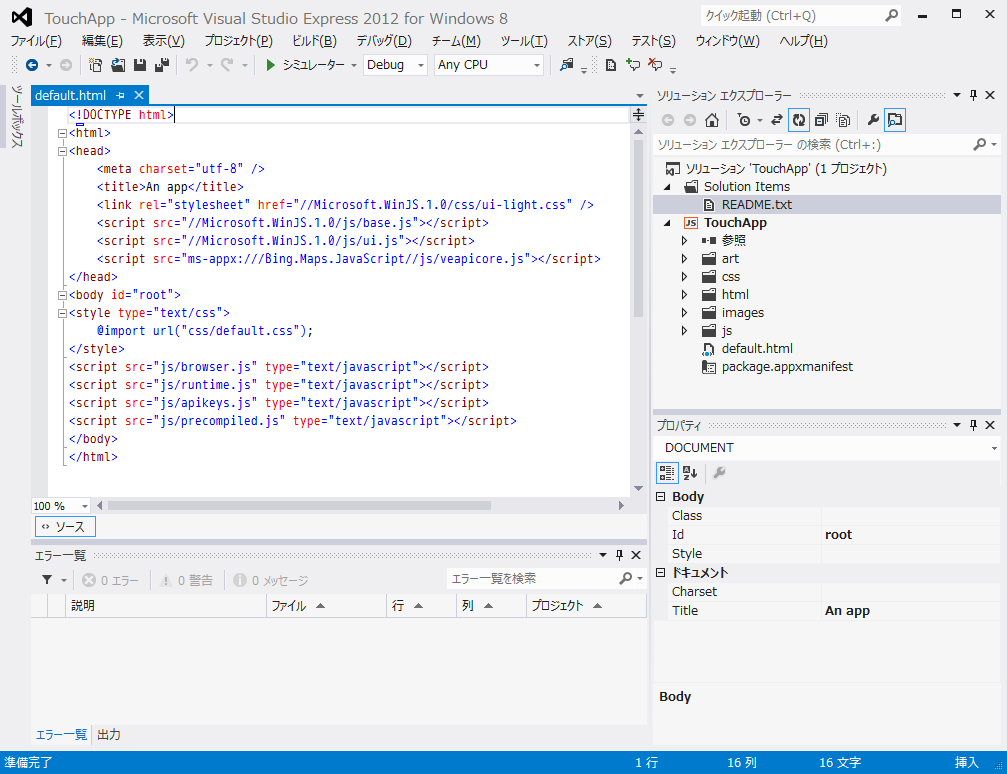The width and height of the screenshot is (1007, 774).
Task: Expand the images folder node
Action: click(x=684, y=313)
